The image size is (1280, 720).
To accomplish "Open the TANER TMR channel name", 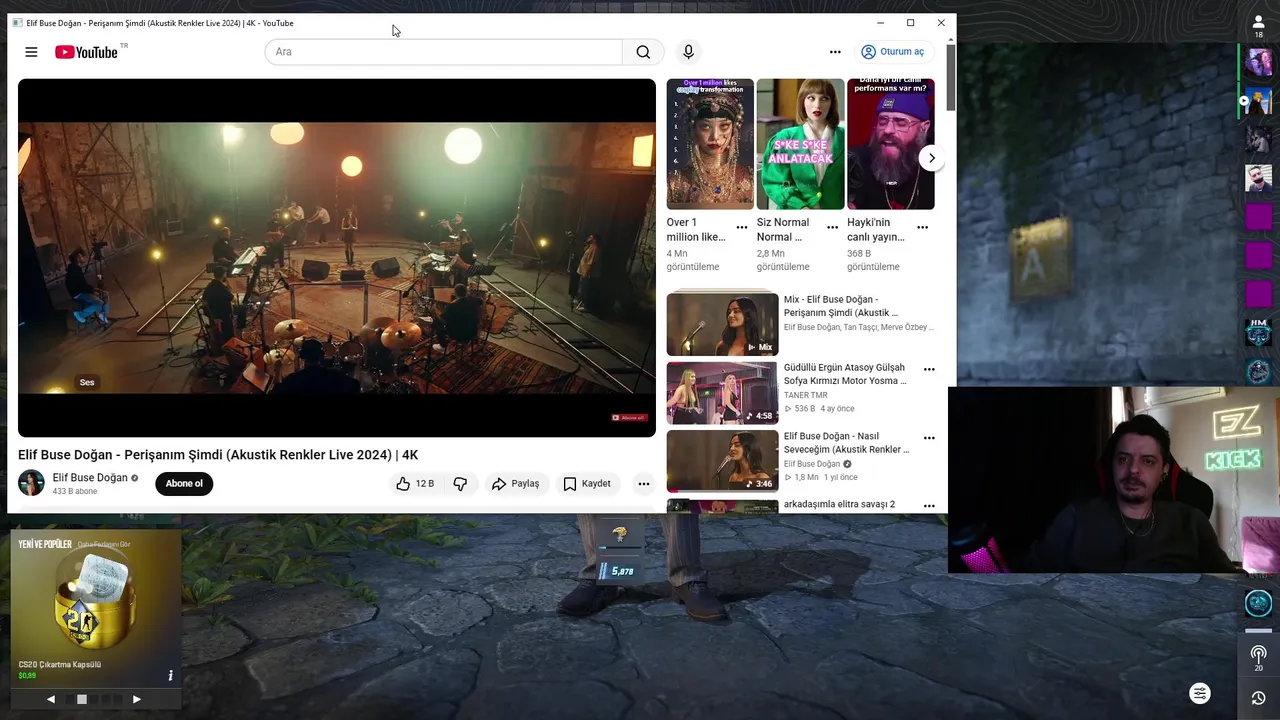I will (x=805, y=395).
